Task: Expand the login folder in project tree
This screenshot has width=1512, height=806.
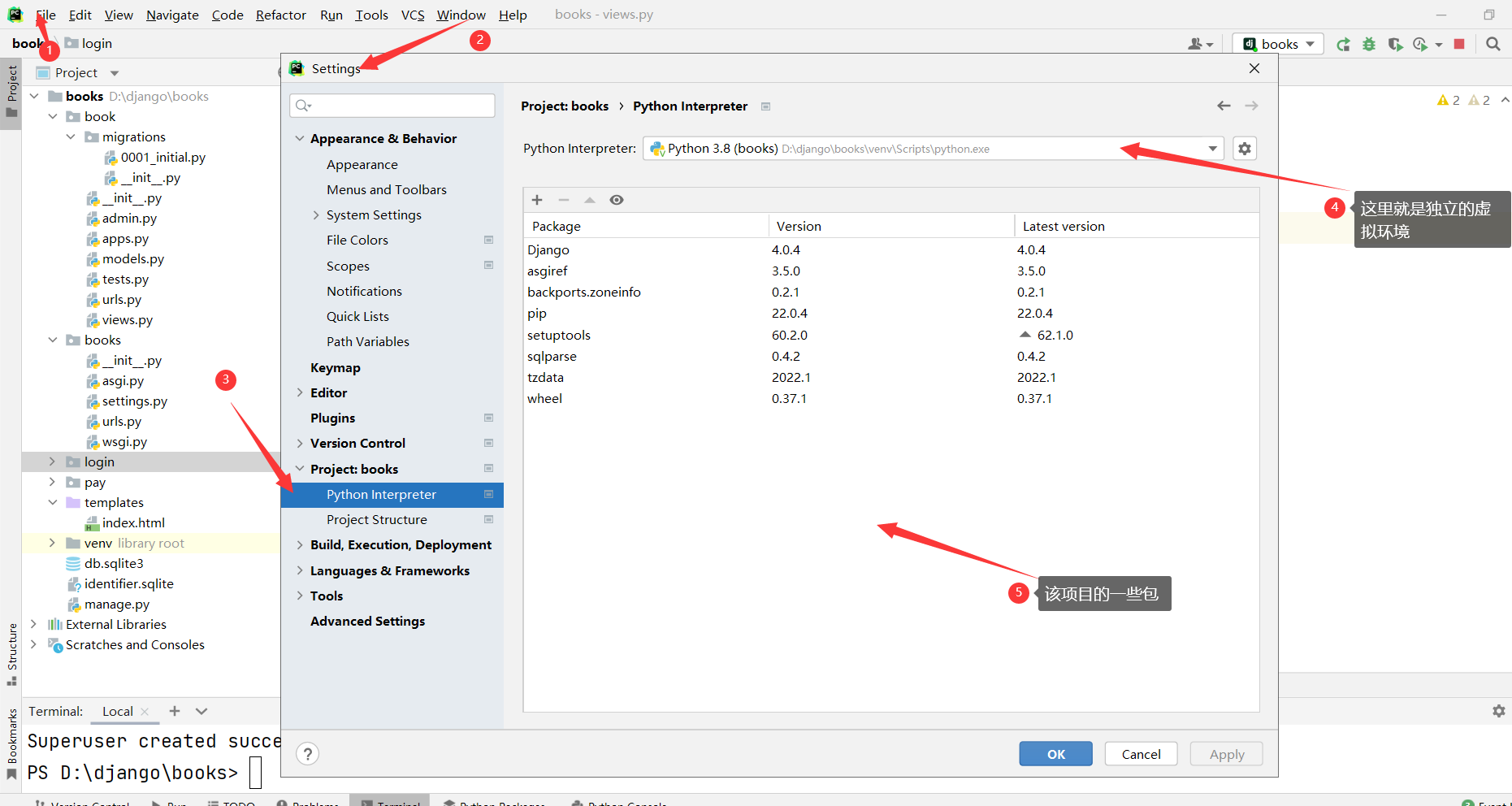Action: 52,461
